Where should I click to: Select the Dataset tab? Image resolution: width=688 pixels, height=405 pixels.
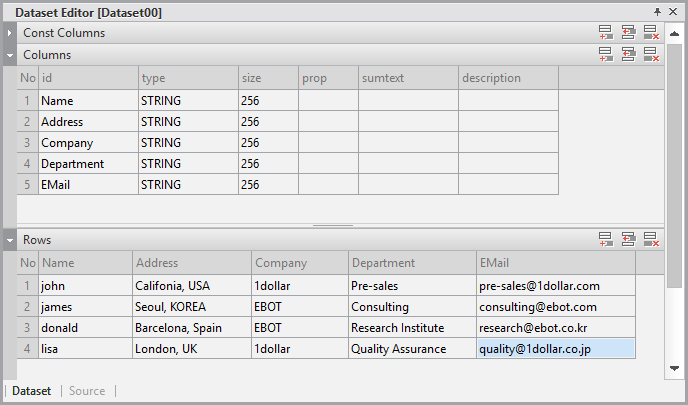tap(31, 391)
